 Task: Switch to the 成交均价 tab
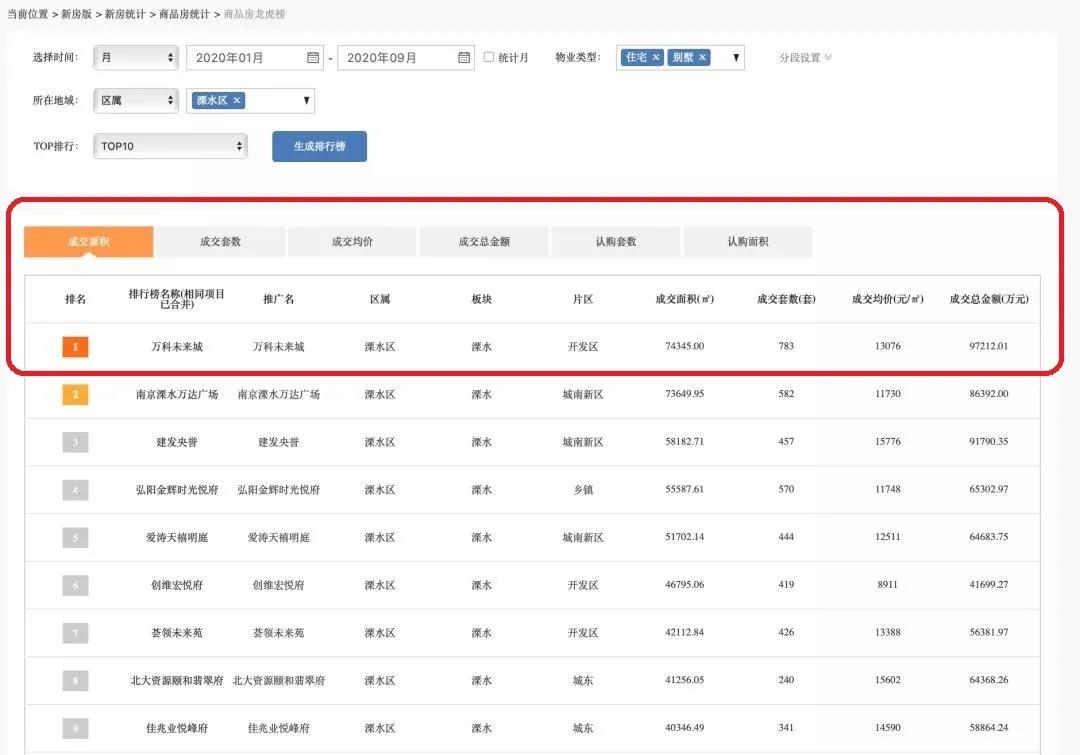pos(352,242)
